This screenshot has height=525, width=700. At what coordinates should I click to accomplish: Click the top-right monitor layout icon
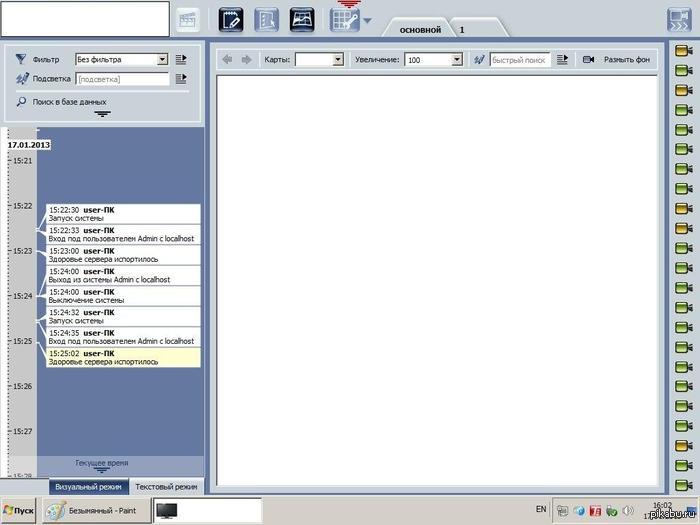click(x=681, y=19)
